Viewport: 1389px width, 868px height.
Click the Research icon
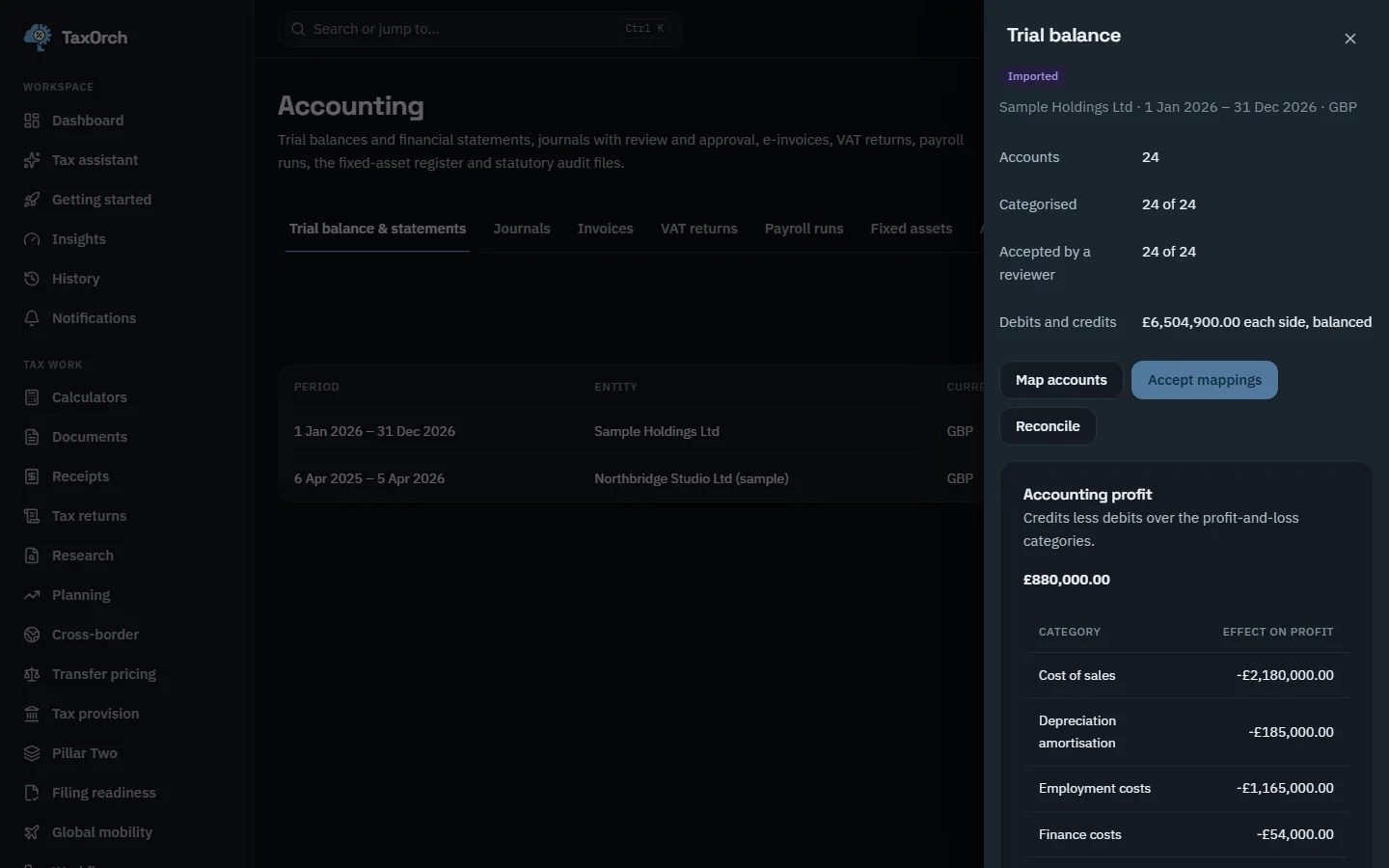[x=32, y=556]
